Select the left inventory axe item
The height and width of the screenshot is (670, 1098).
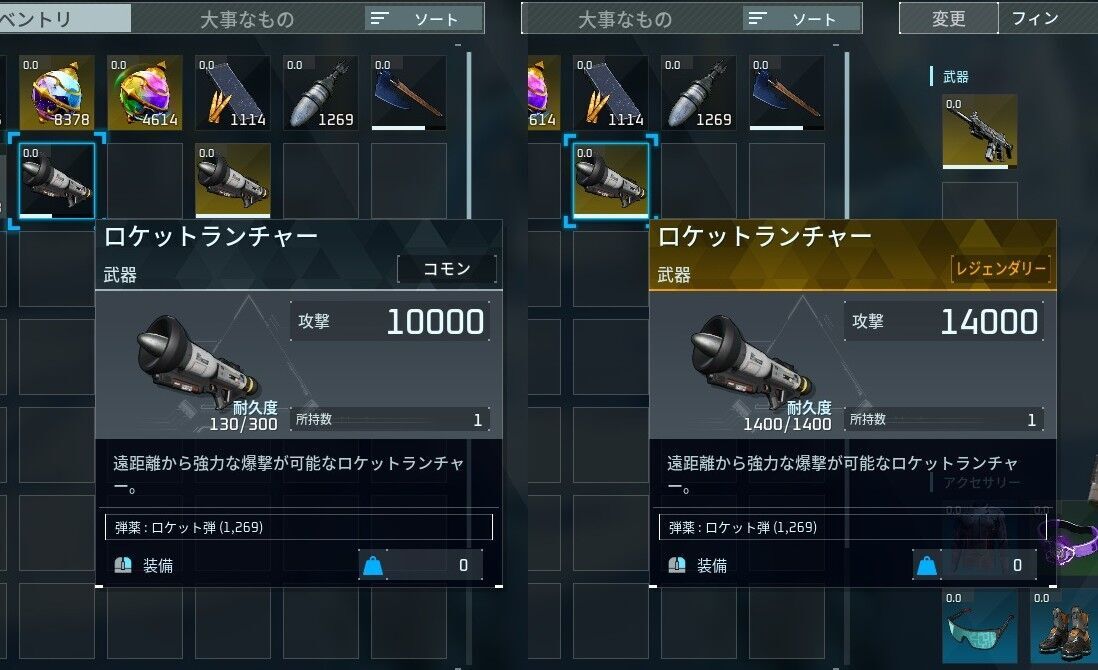click(x=408, y=93)
